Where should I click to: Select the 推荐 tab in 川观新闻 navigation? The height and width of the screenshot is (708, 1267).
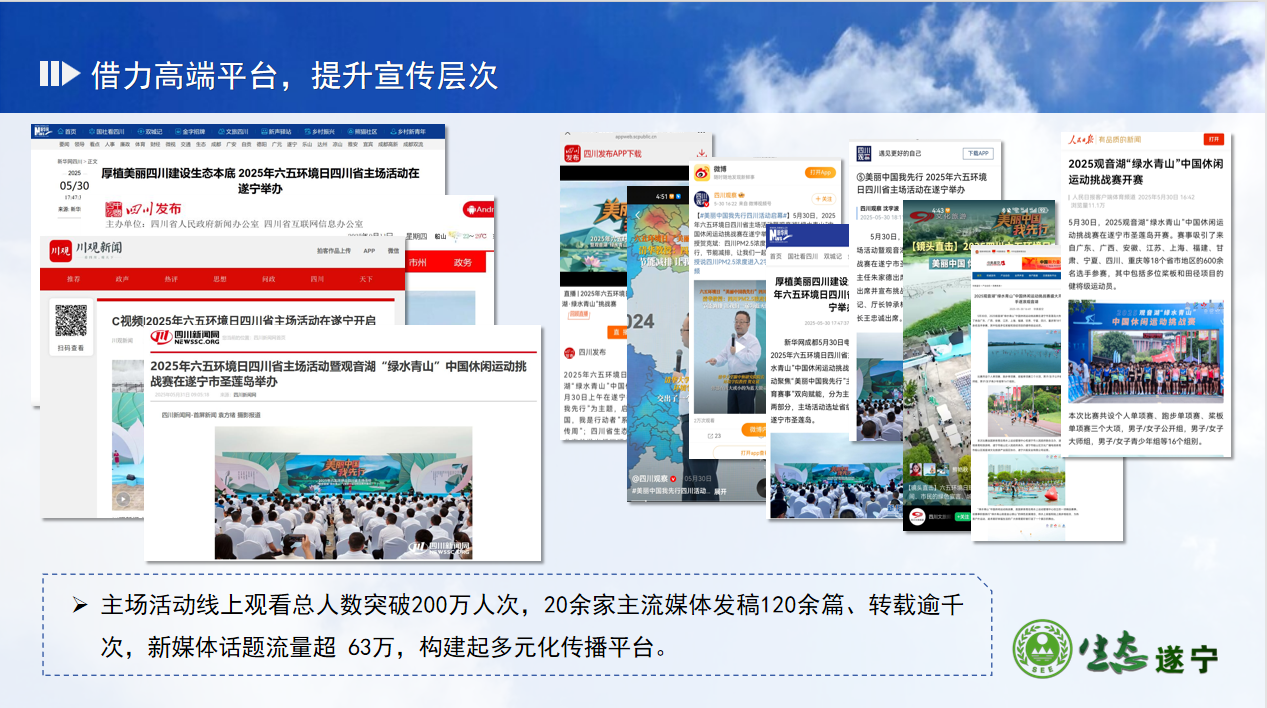[74, 279]
